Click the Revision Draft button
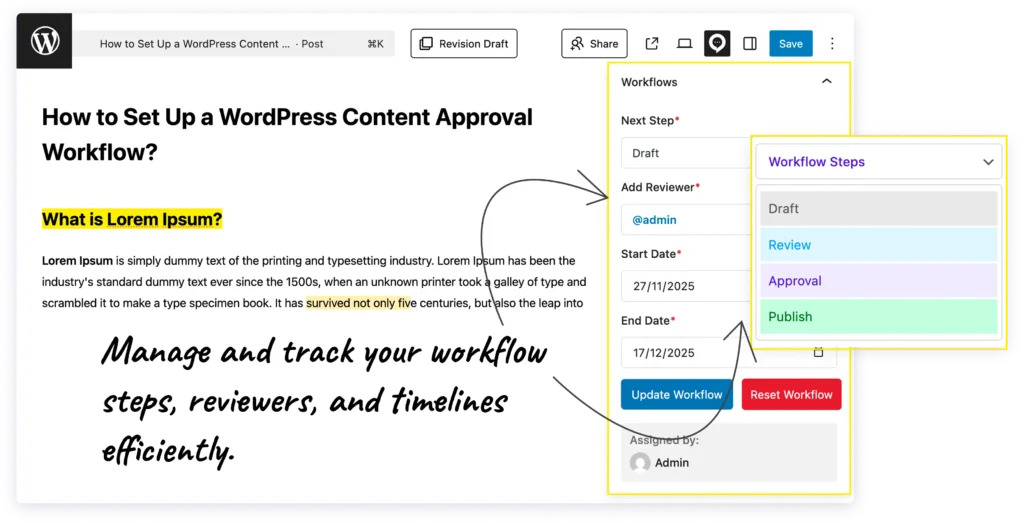Screen dimensions: 1024x523 click(x=464, y=44)
